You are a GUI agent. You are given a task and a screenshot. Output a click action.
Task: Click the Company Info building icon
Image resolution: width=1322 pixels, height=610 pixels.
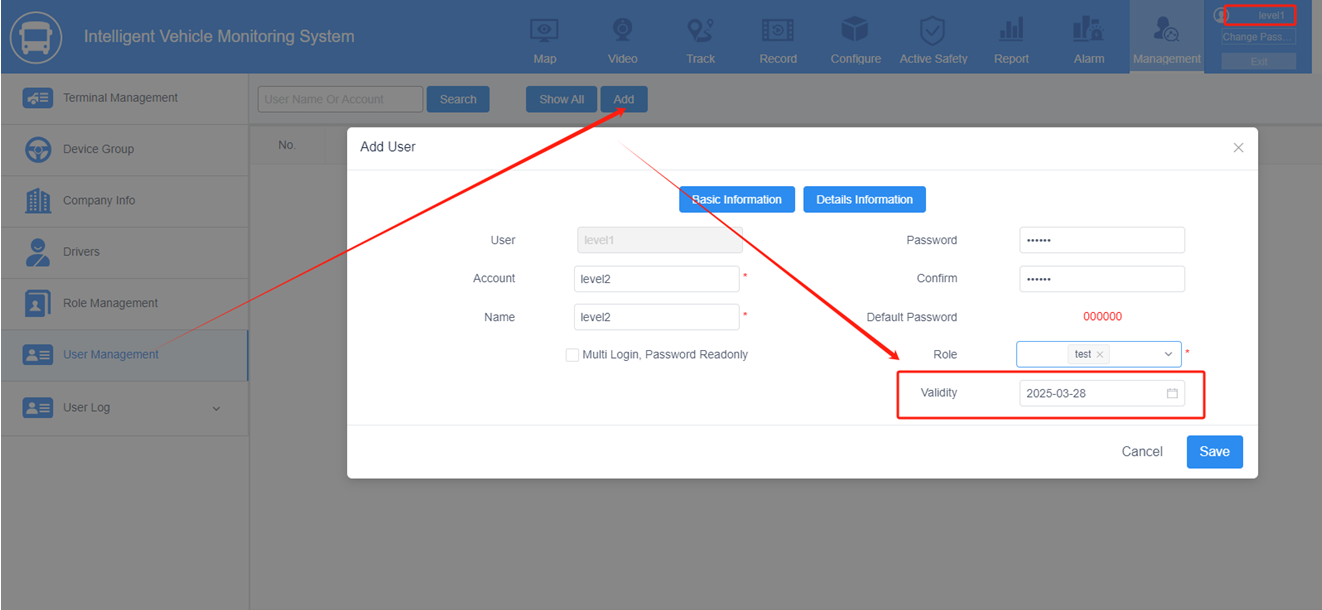point(38,200)
